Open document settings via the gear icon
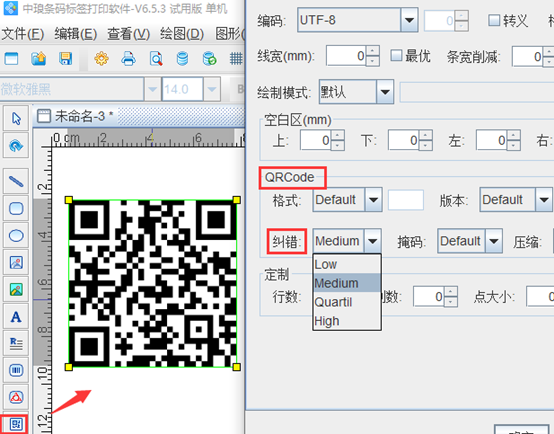The height and width of the screenshot is (434, 554). pos(101,58)
